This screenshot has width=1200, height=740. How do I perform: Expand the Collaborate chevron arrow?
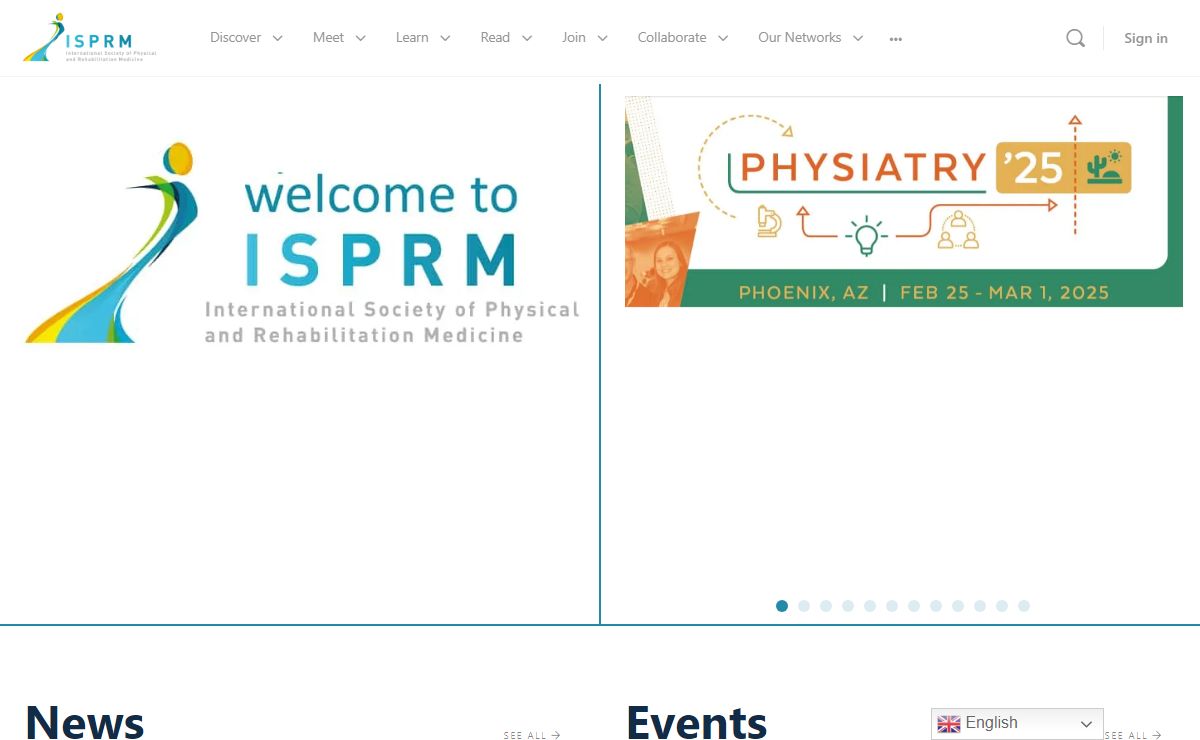(x=723, y=38)
